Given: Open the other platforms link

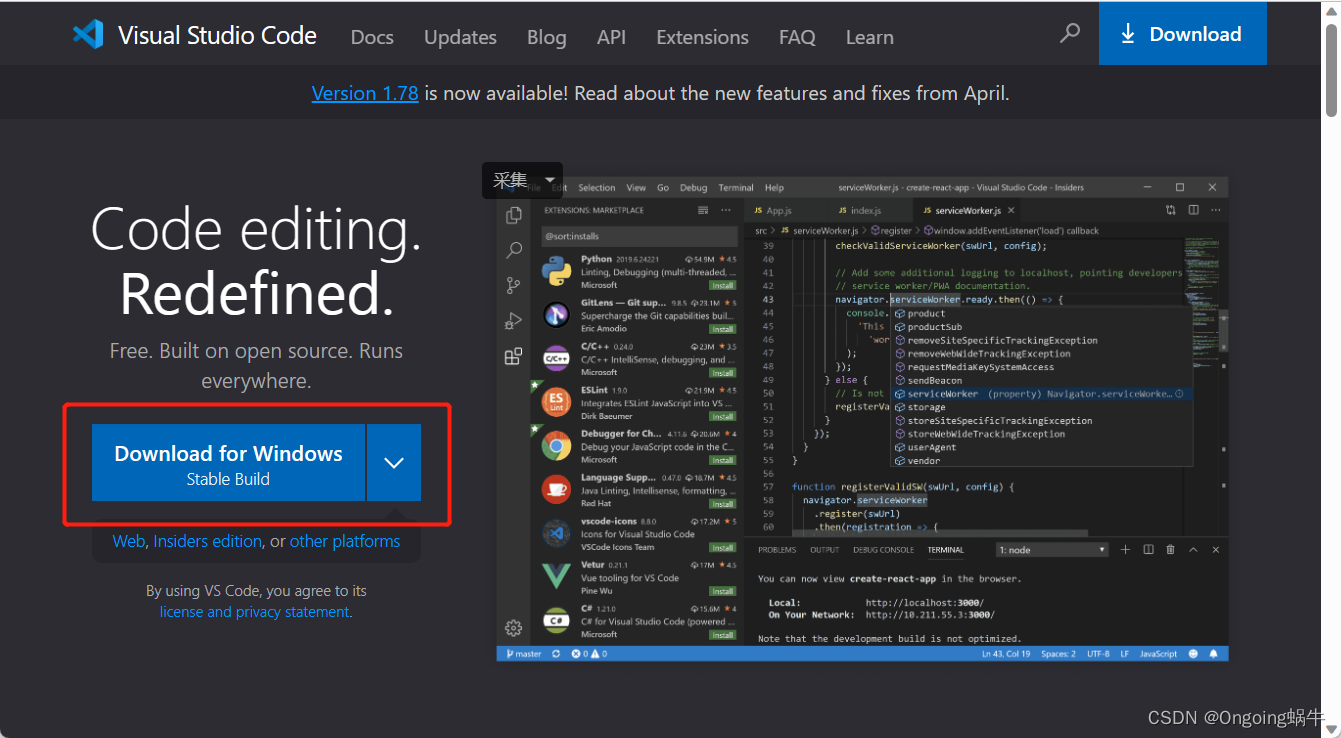Looking at the screenshot, I should point(345,541).
